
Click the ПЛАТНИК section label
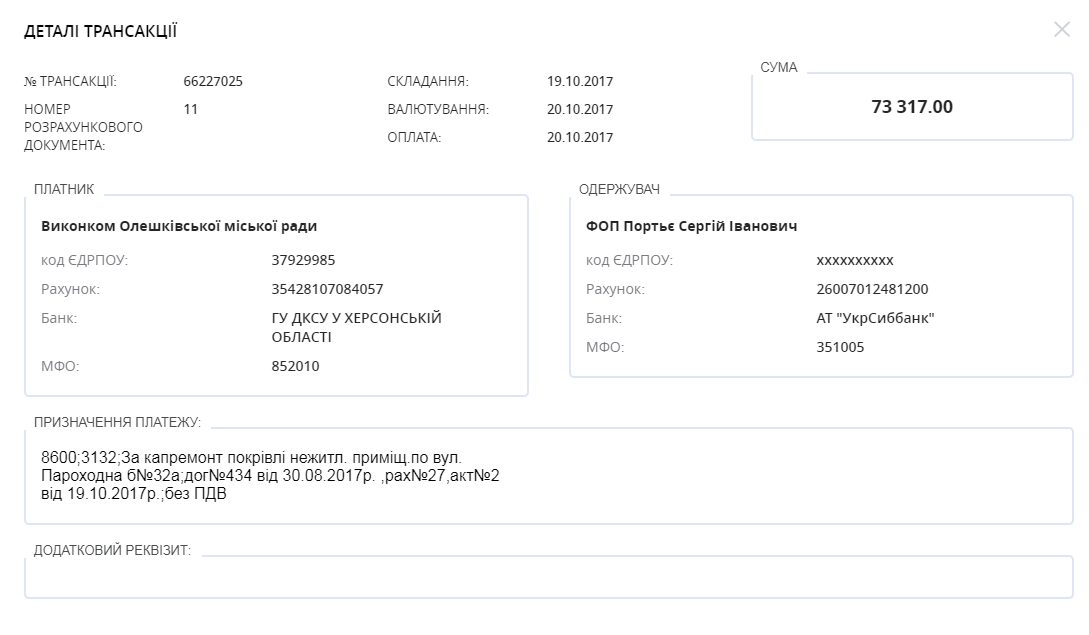pyautogui.click(x=64, y=189)
